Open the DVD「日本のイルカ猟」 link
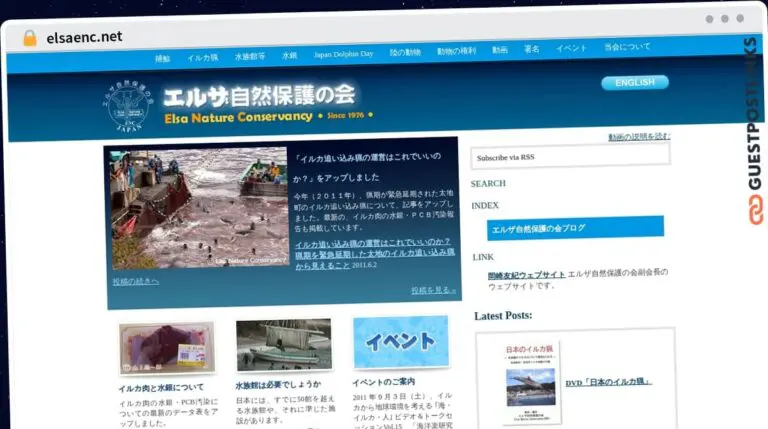The image size is (768, 429). coord(608,382)
